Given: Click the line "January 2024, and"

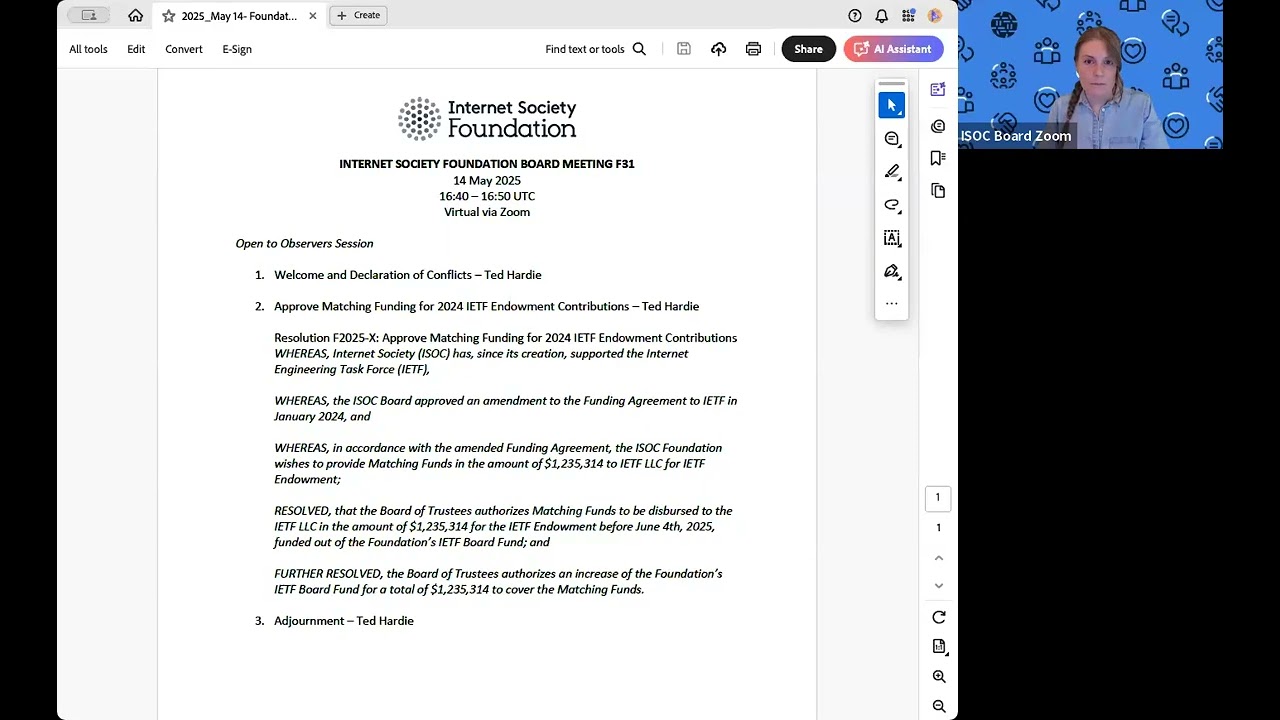Looking at the screenshot, I should pyautogui.click(x=322, y=417).
